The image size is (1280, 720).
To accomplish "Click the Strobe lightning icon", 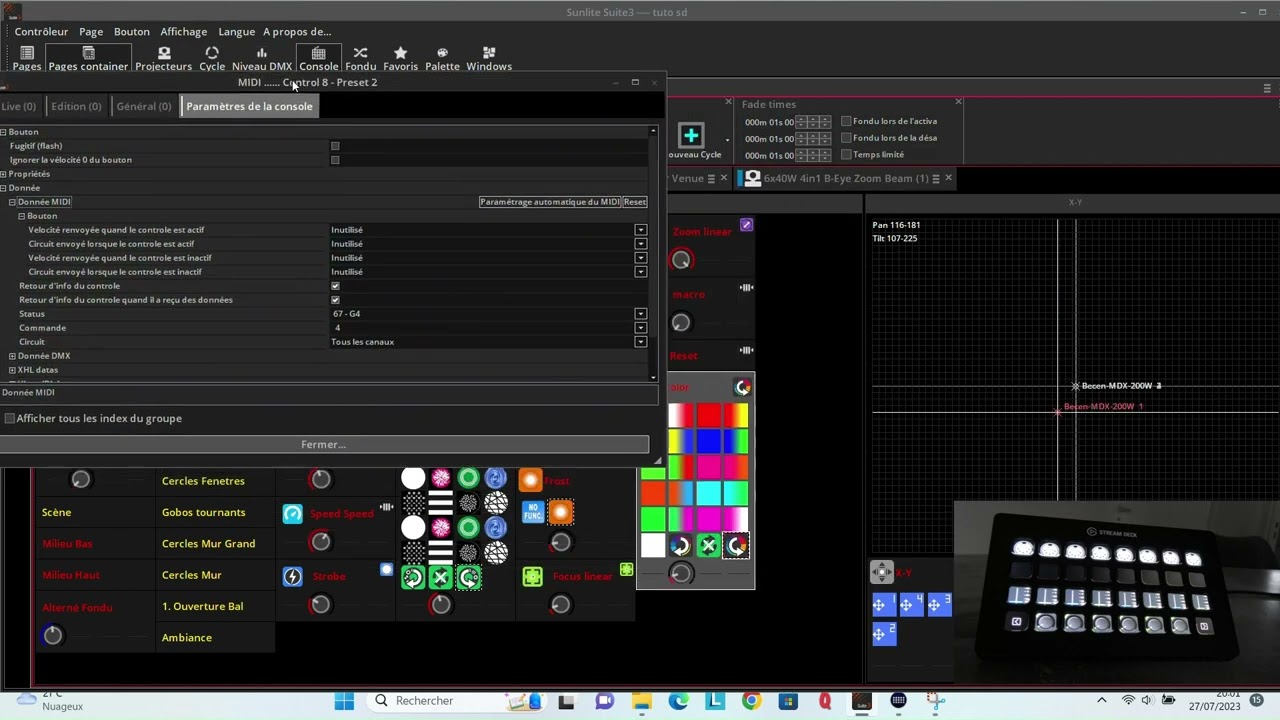I will click(292, 576).
